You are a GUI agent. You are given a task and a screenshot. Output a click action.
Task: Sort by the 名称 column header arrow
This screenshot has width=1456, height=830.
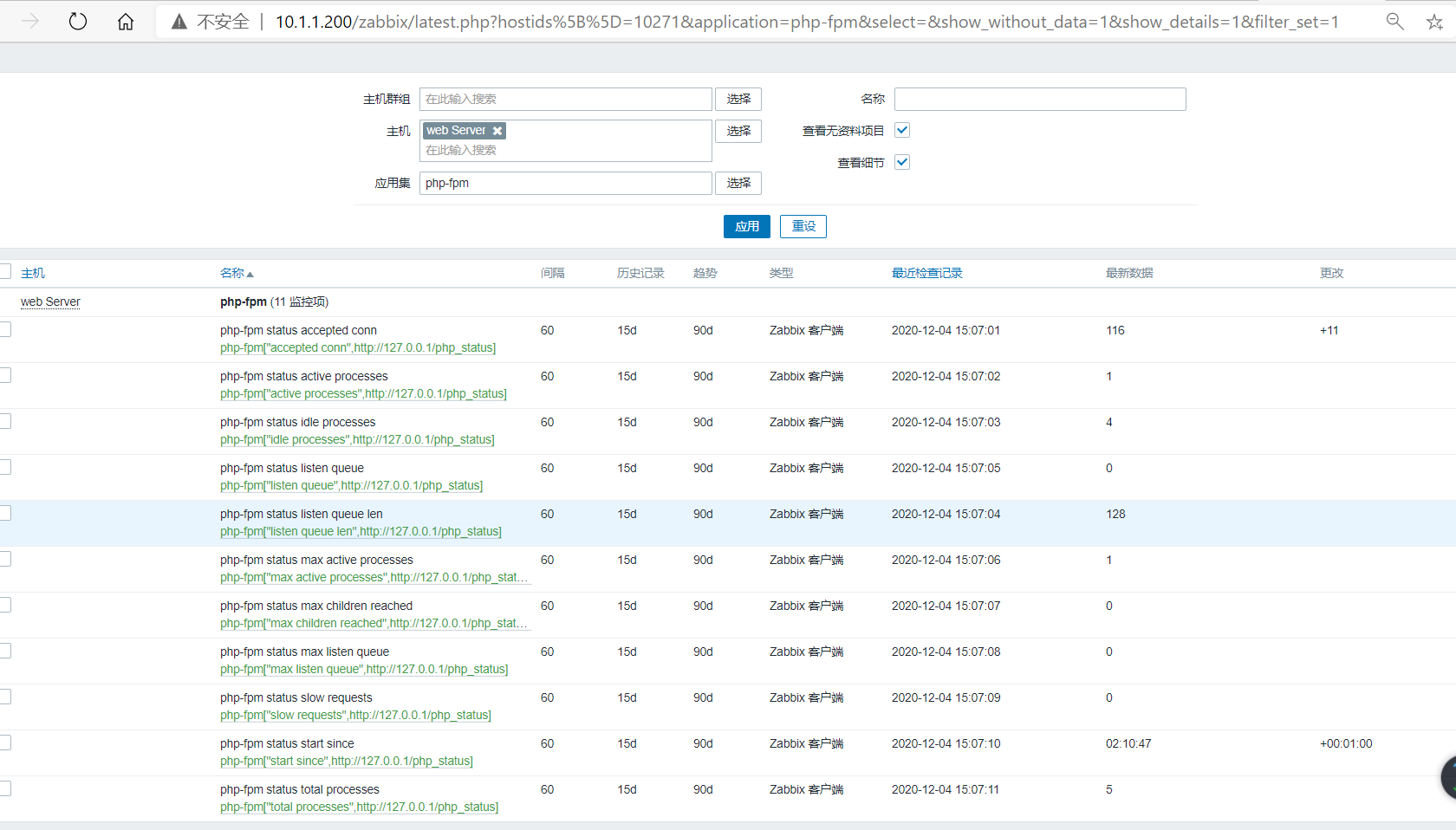(x=250, y=274)
